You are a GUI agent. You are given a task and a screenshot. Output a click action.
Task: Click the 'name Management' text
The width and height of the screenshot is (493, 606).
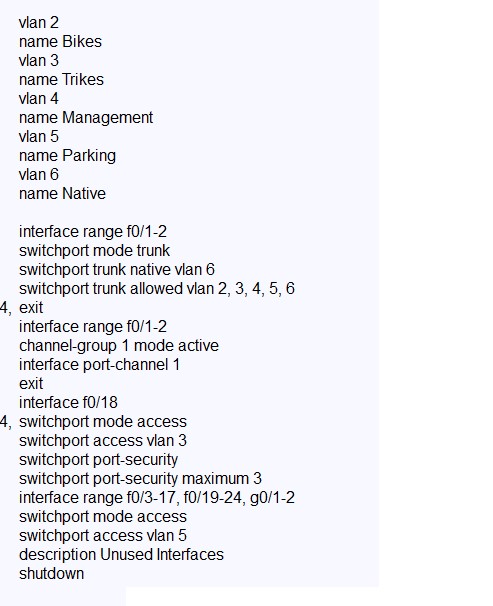(86, 117)
